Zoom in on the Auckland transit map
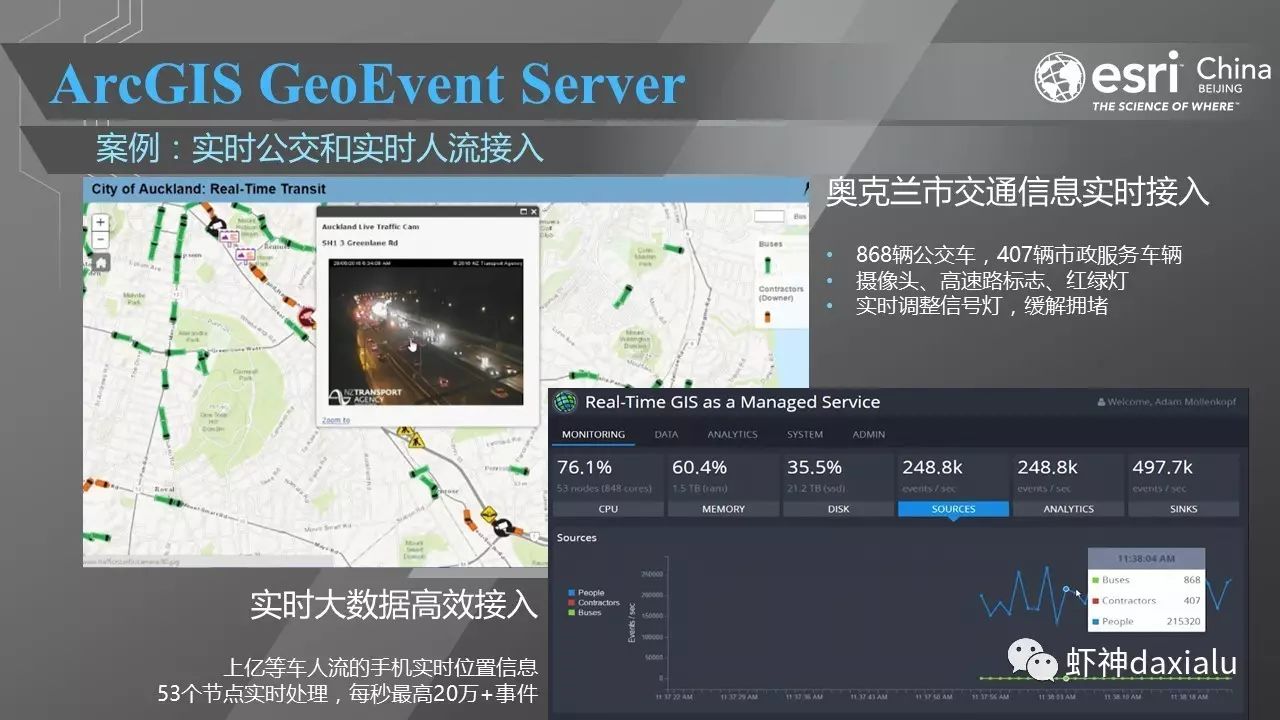Viewport: 1280px width, 720px height. 100,222
